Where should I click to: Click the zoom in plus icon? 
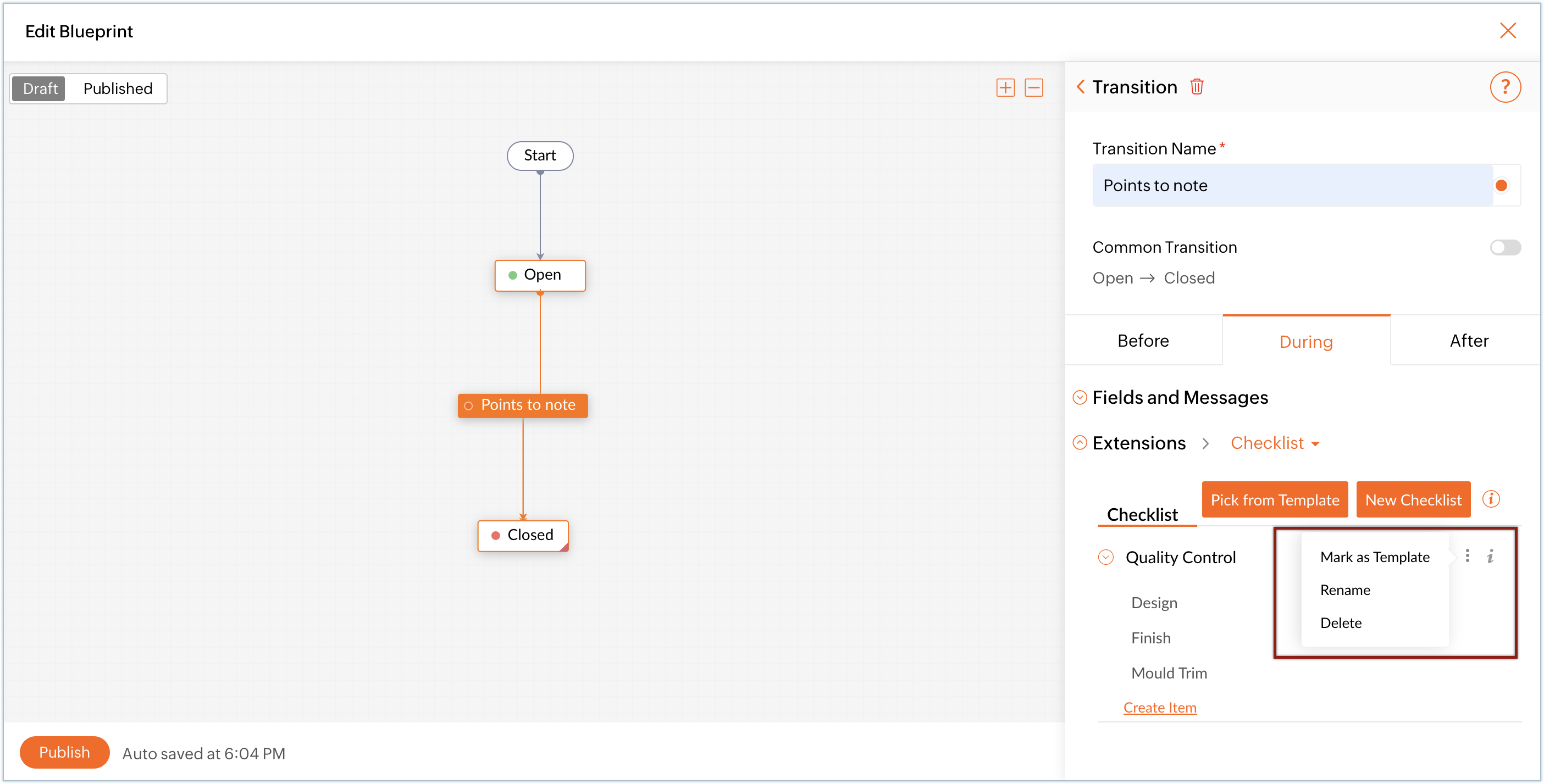click(1005, 87)
